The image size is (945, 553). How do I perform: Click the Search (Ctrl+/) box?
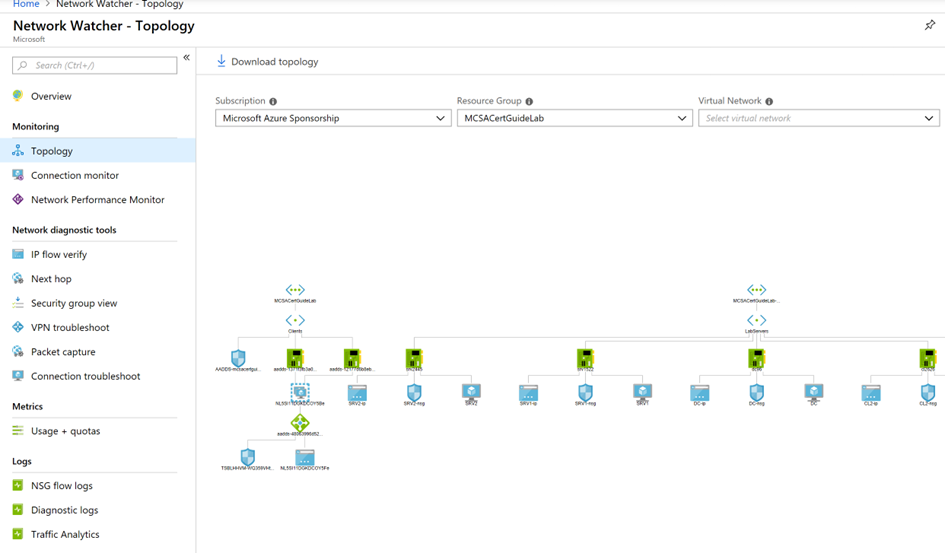tap(95, 65)
